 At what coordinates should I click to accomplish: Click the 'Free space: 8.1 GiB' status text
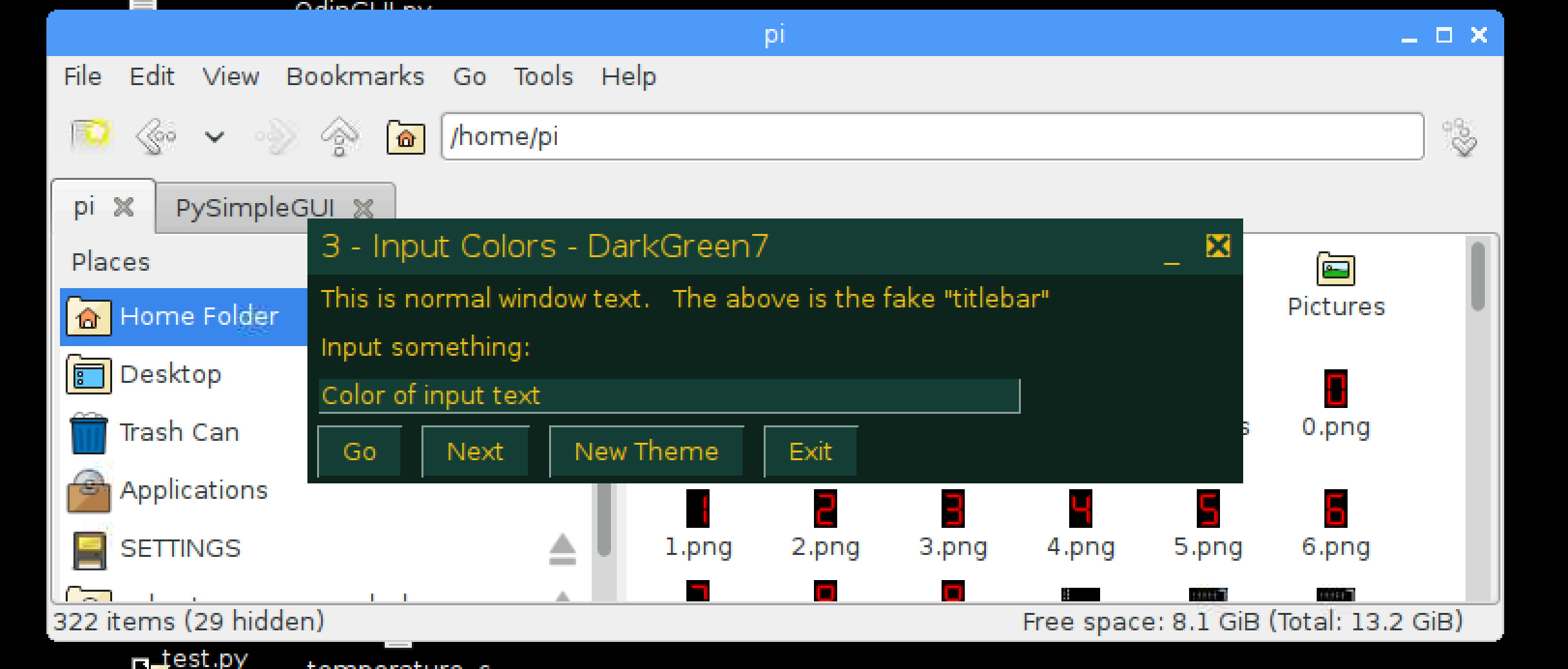1243,622
